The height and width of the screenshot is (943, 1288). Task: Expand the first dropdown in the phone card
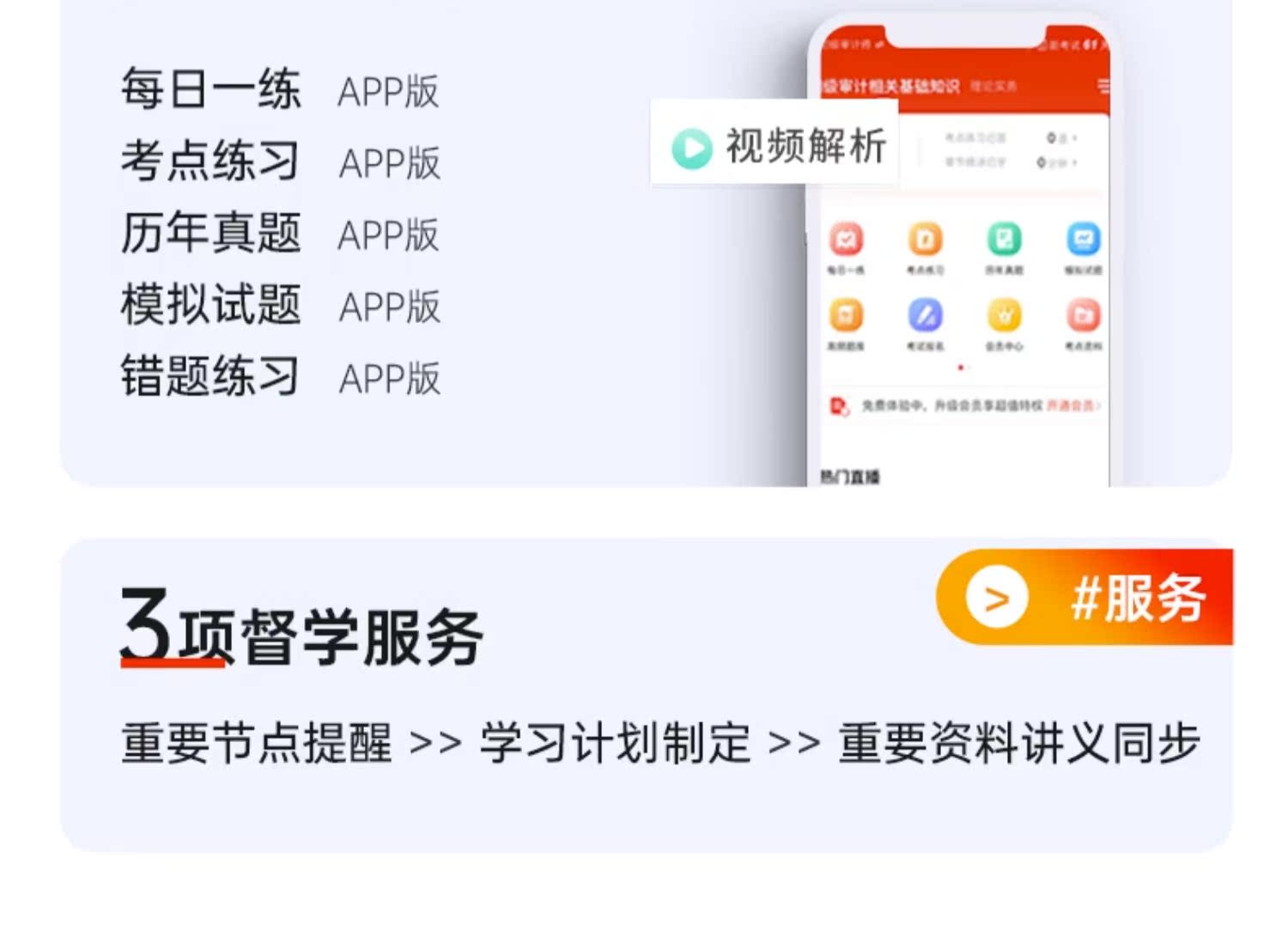[x=1061, y=137]
